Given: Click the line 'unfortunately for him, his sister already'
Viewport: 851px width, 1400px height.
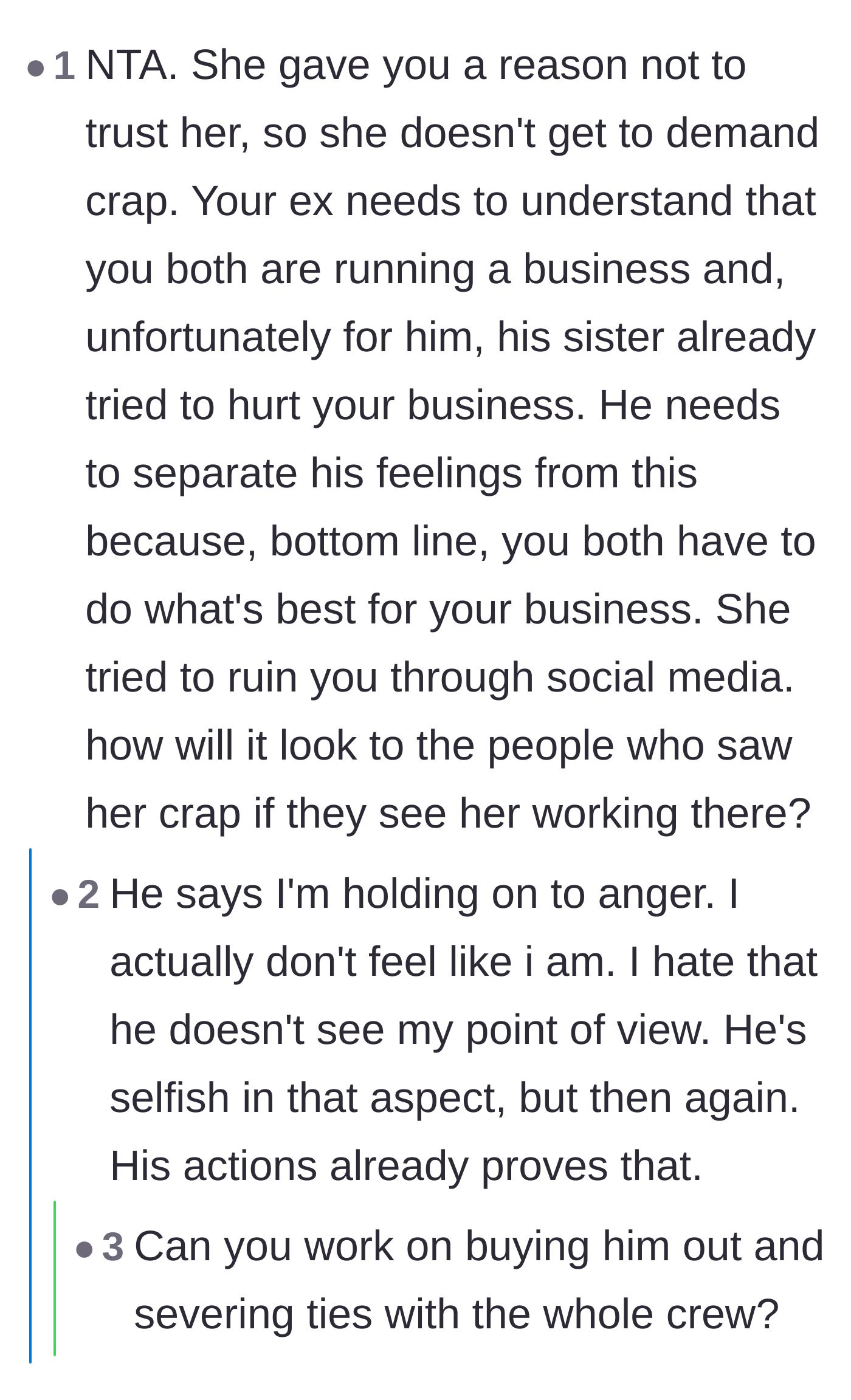Looking at the screenshot, I should coord(450,337).
